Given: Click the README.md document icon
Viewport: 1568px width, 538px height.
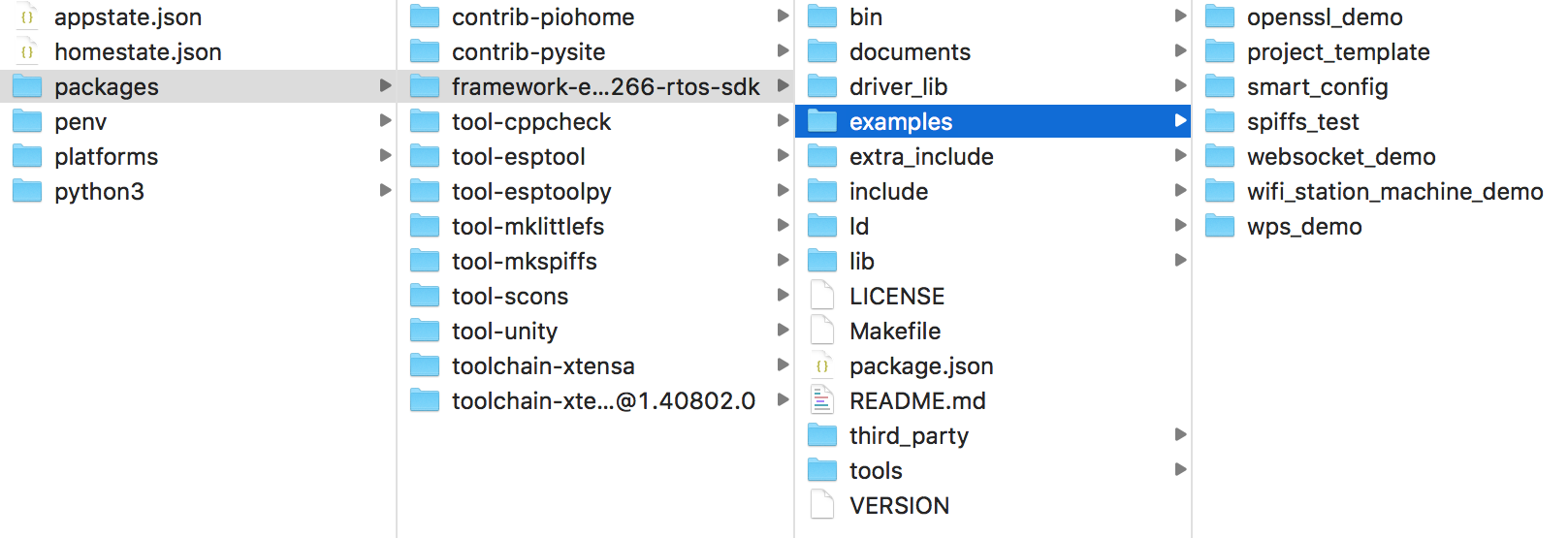Looking at the screenshot, I should (822, 400).
